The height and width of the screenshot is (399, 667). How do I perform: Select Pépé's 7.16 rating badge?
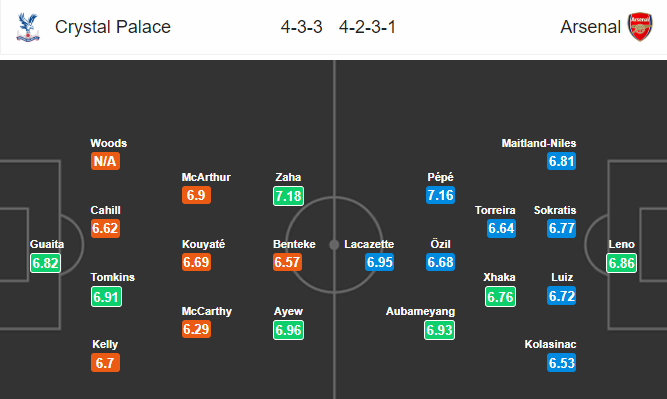pyautogui.click(x=440, y=195)
